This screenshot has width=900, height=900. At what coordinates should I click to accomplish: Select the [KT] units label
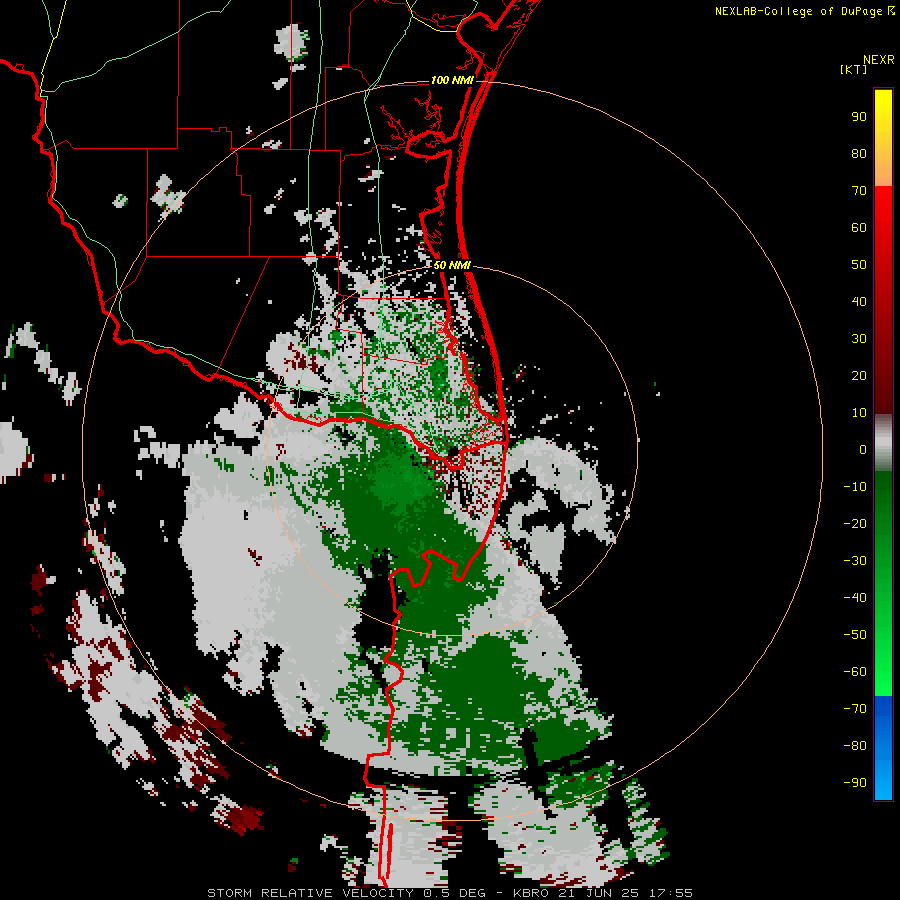(x=854, y=69)
